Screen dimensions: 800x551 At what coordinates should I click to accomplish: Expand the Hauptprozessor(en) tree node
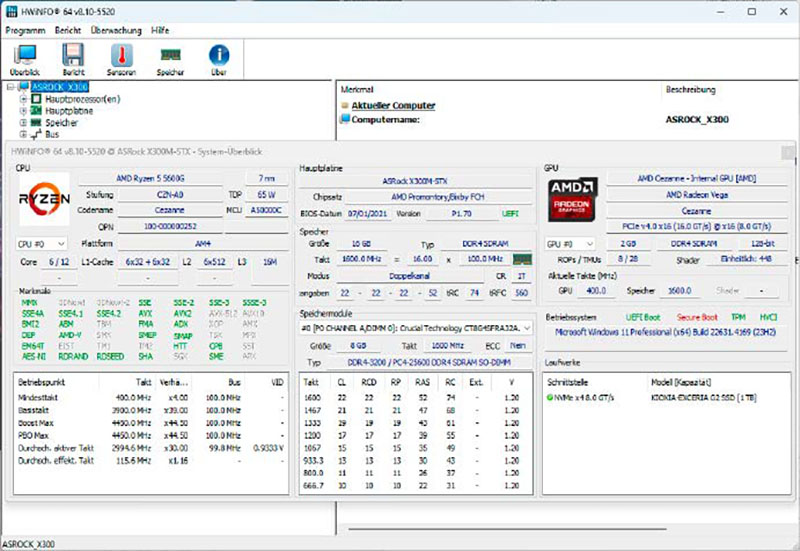point(24,99)
